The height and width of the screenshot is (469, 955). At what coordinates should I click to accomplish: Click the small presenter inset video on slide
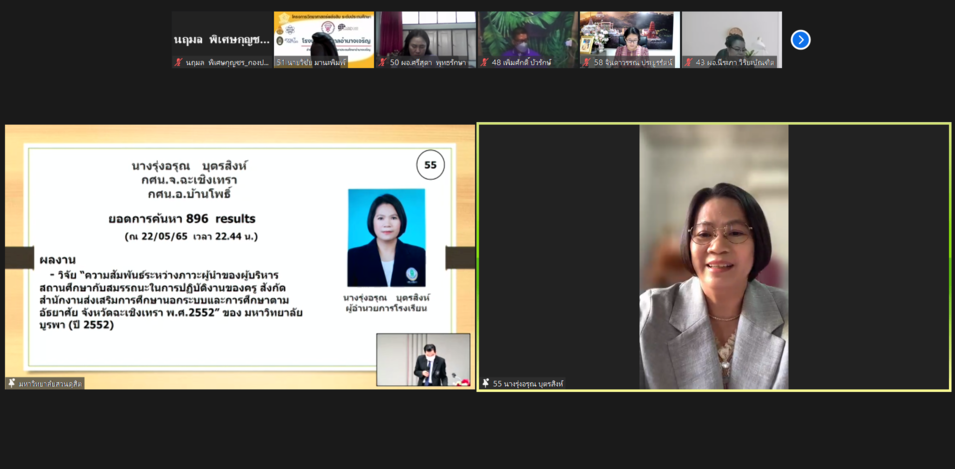click(x=423, y=359)
